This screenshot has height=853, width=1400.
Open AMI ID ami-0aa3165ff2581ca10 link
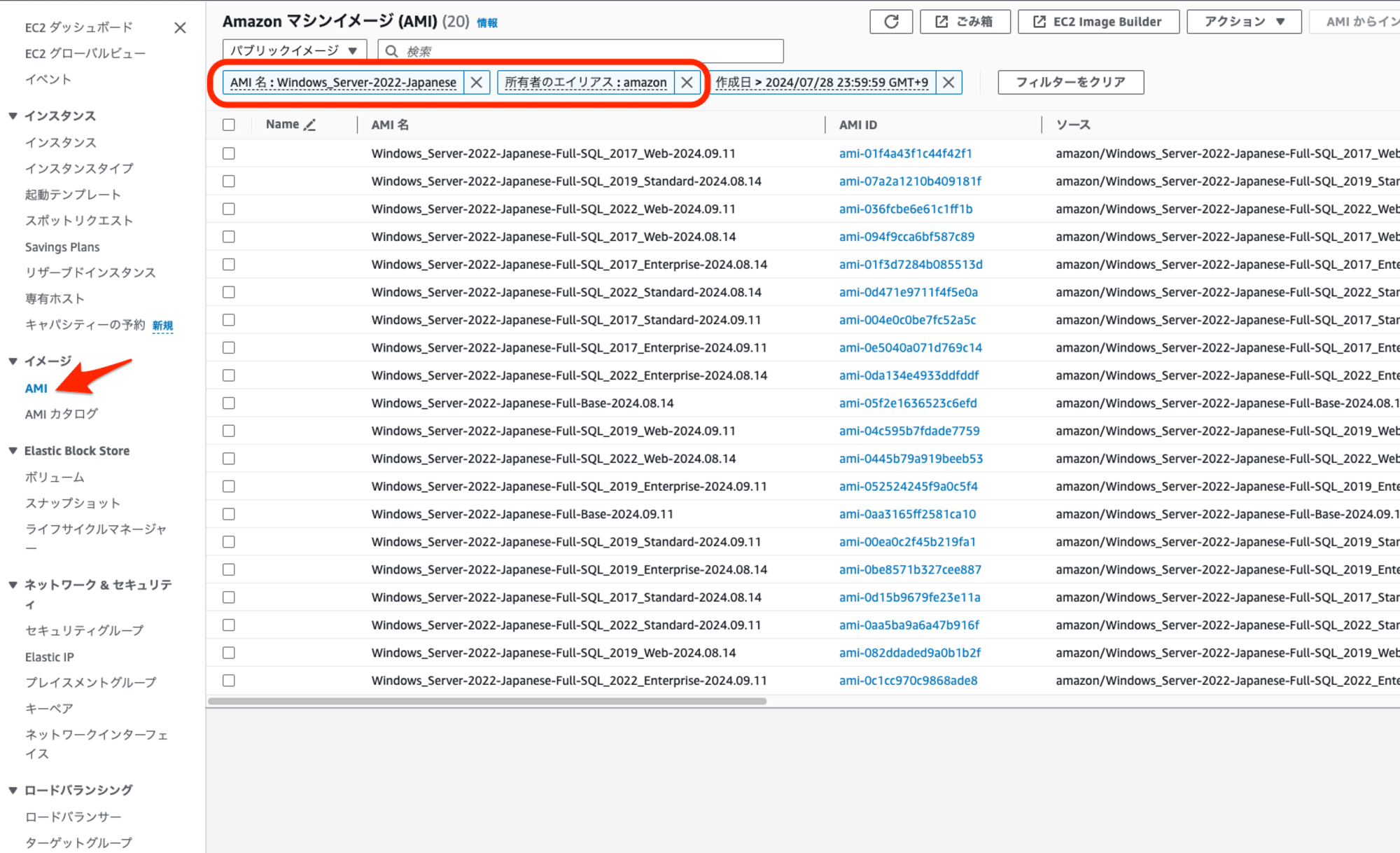coord(907,514)
